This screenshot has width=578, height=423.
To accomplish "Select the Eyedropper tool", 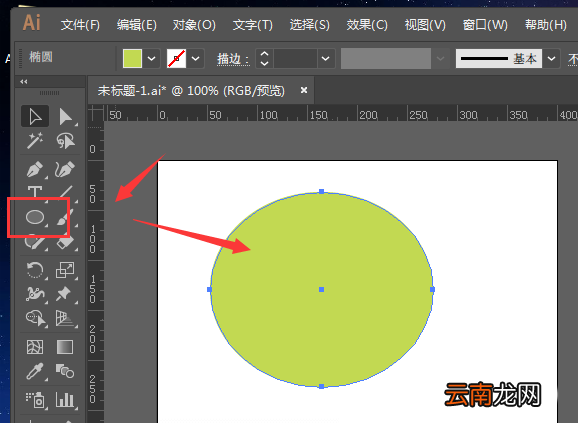I will 35,371.
